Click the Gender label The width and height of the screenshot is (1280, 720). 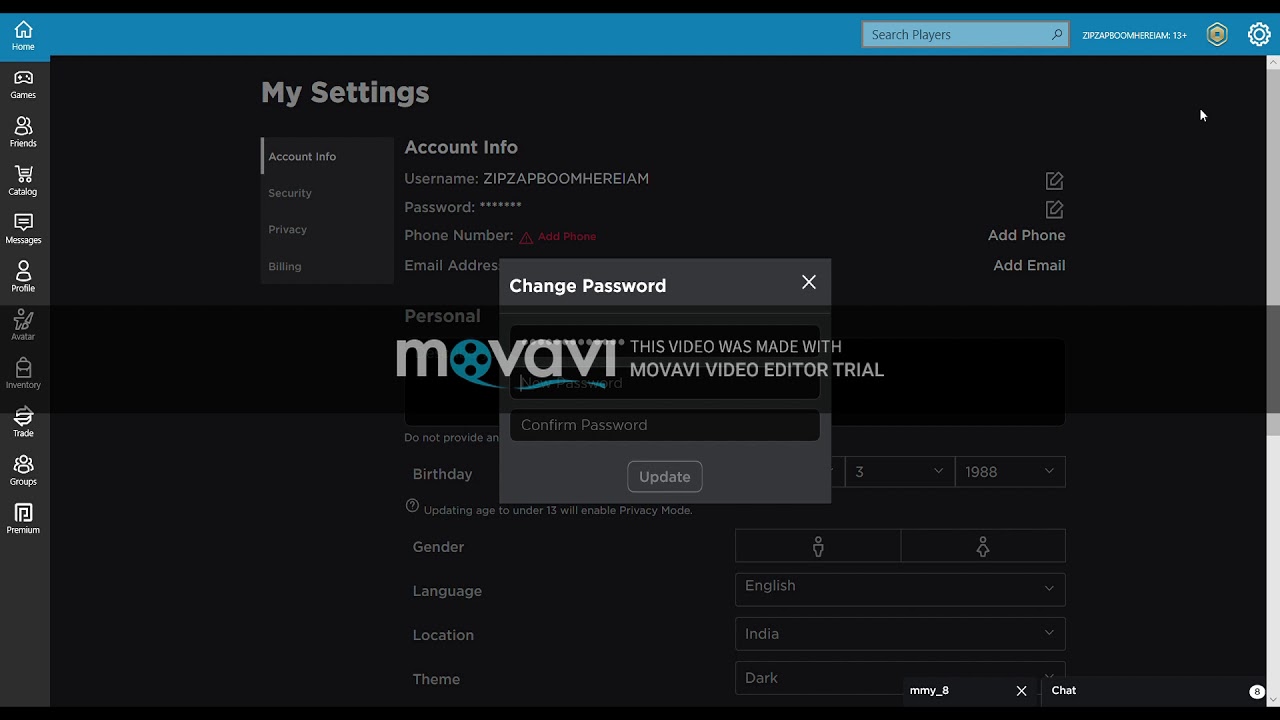coord(438,547)
